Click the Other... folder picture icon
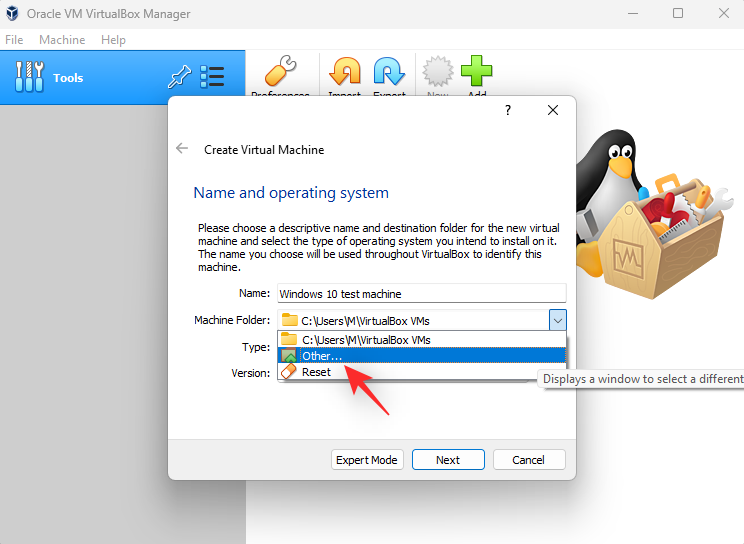744x544 pixels. click(288, 356)
